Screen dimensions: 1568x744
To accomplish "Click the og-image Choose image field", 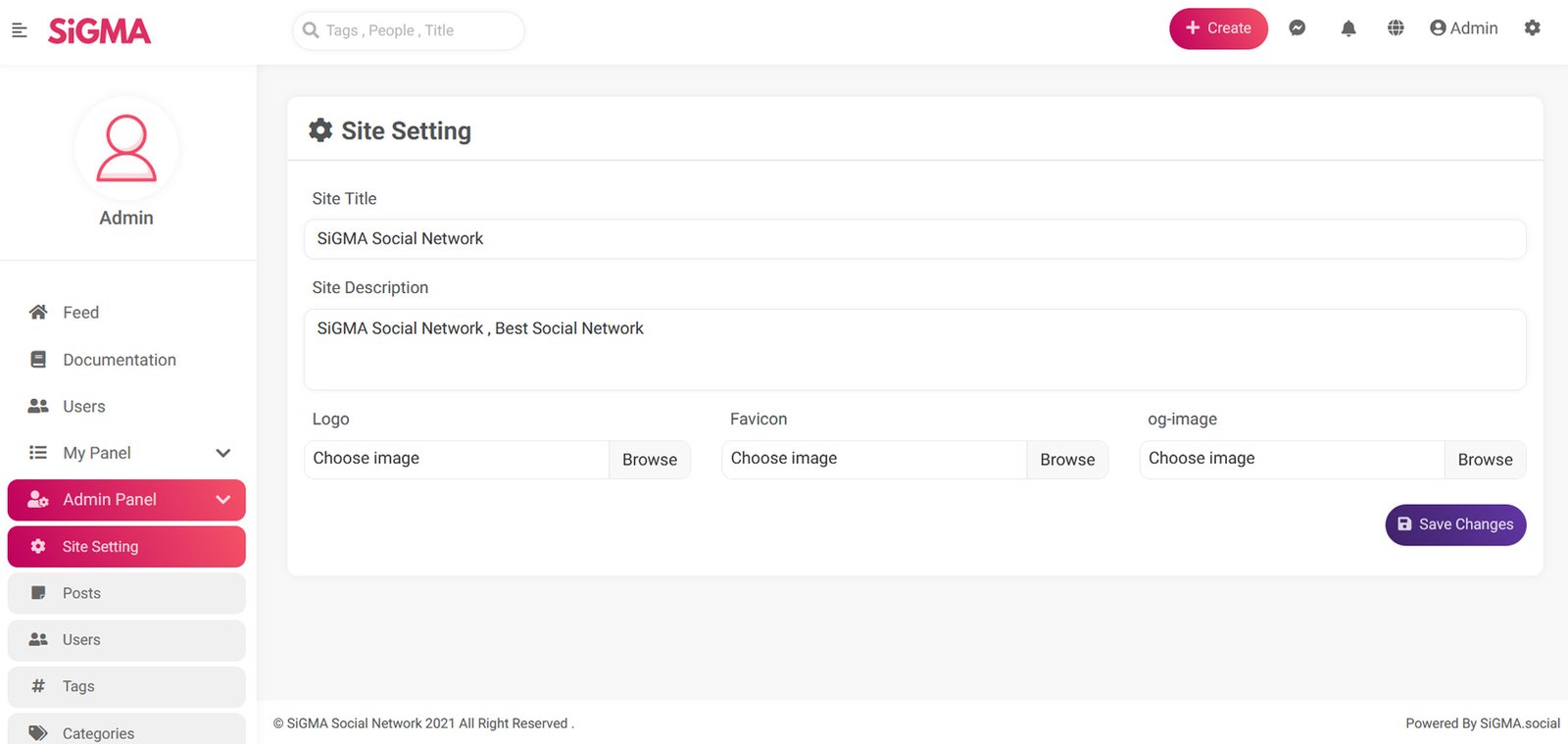I will click(1292, 460).
